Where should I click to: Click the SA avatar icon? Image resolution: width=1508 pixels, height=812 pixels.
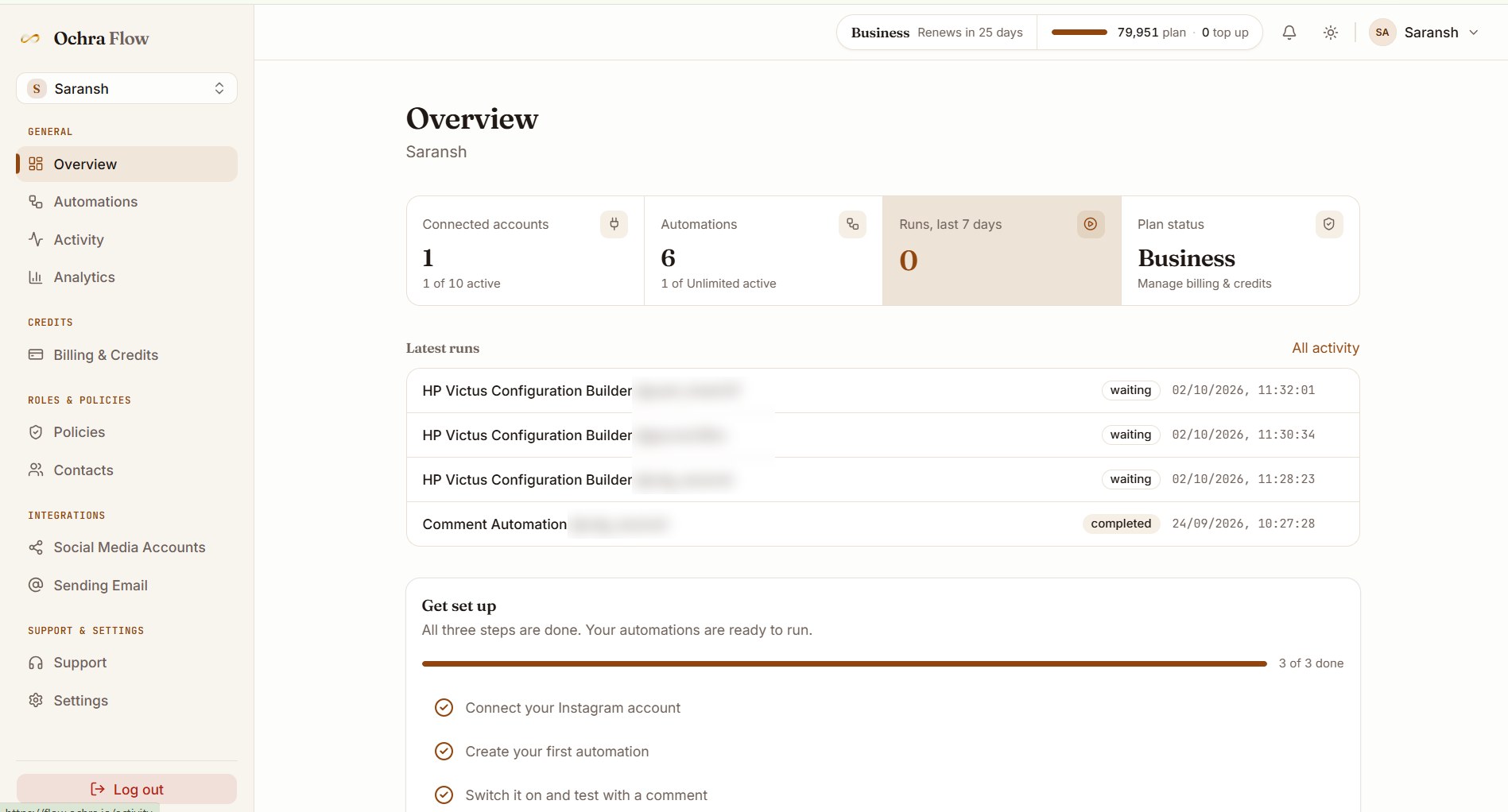click(1382, 33)
